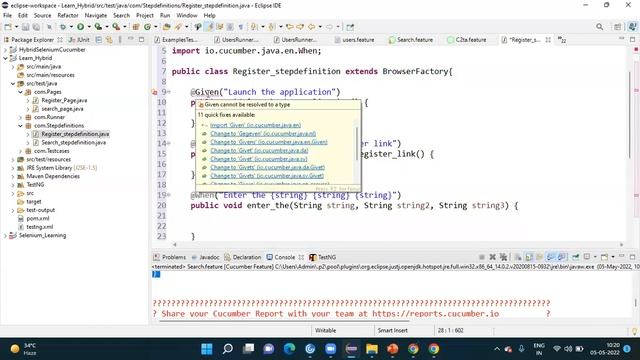This screenshot has height=360, width=640.
Task: Choose Change to 'Givet' (io.cucumber.java.da) fix
Action: coord(259,151)
